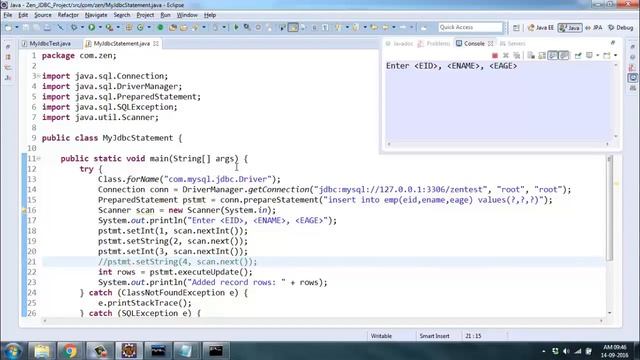Click the Open Type icon
The width and height of the screenshot is (640, 360).
coord(173,27)
